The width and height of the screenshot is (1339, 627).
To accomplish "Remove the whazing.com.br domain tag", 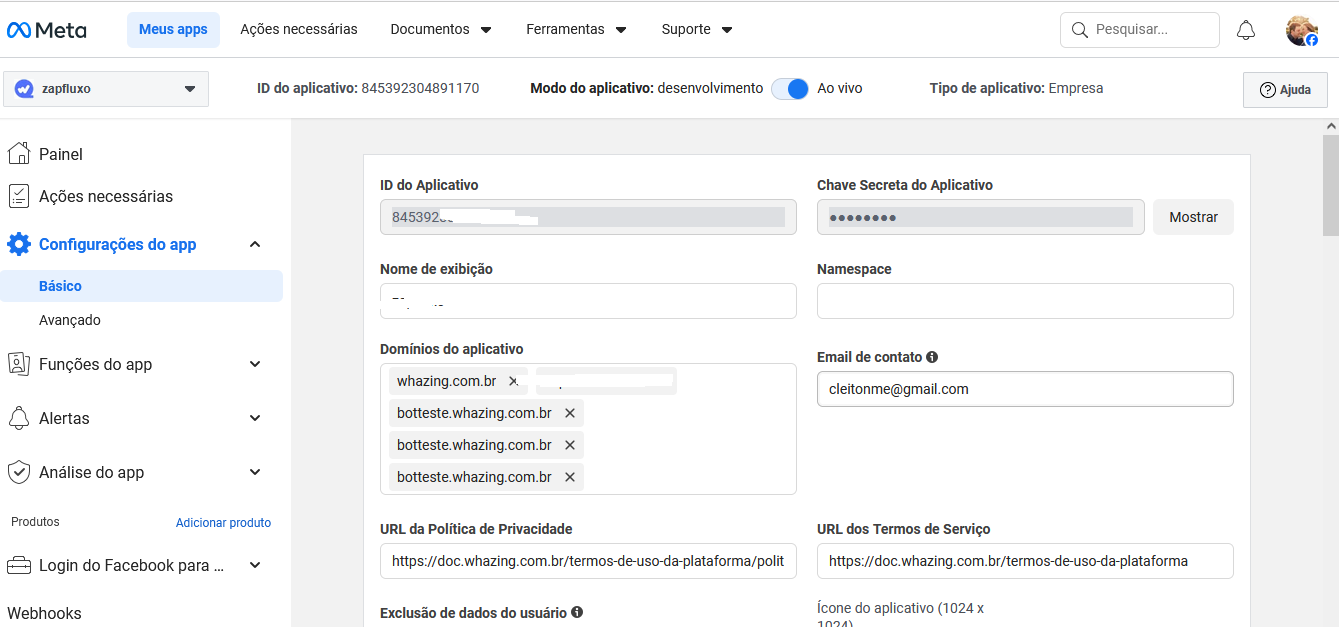I will pyautogui.click(x=514, y=381).
